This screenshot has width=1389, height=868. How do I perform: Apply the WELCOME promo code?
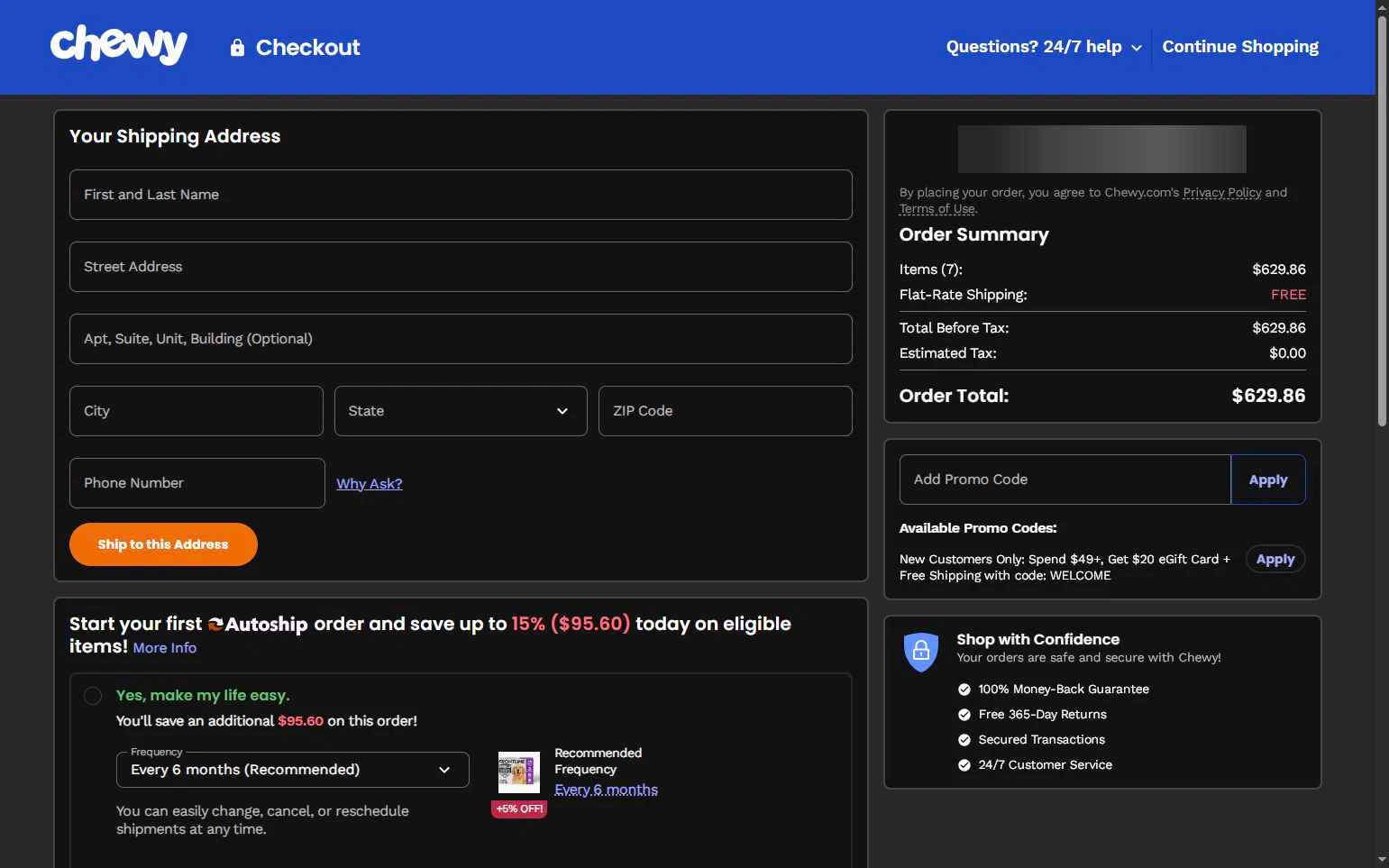(1275, 560)
